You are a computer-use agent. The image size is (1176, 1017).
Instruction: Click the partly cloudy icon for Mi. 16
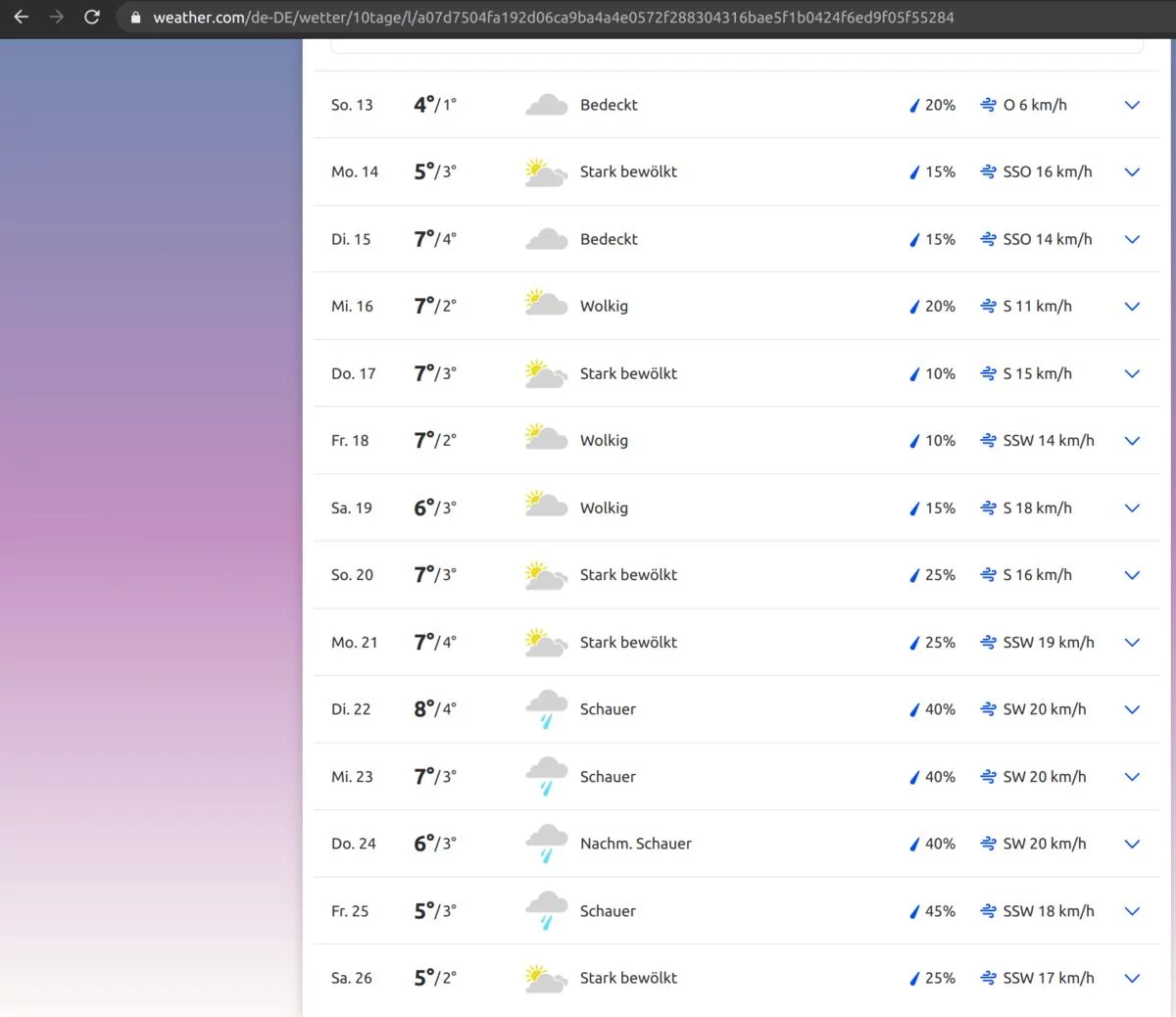546,304
